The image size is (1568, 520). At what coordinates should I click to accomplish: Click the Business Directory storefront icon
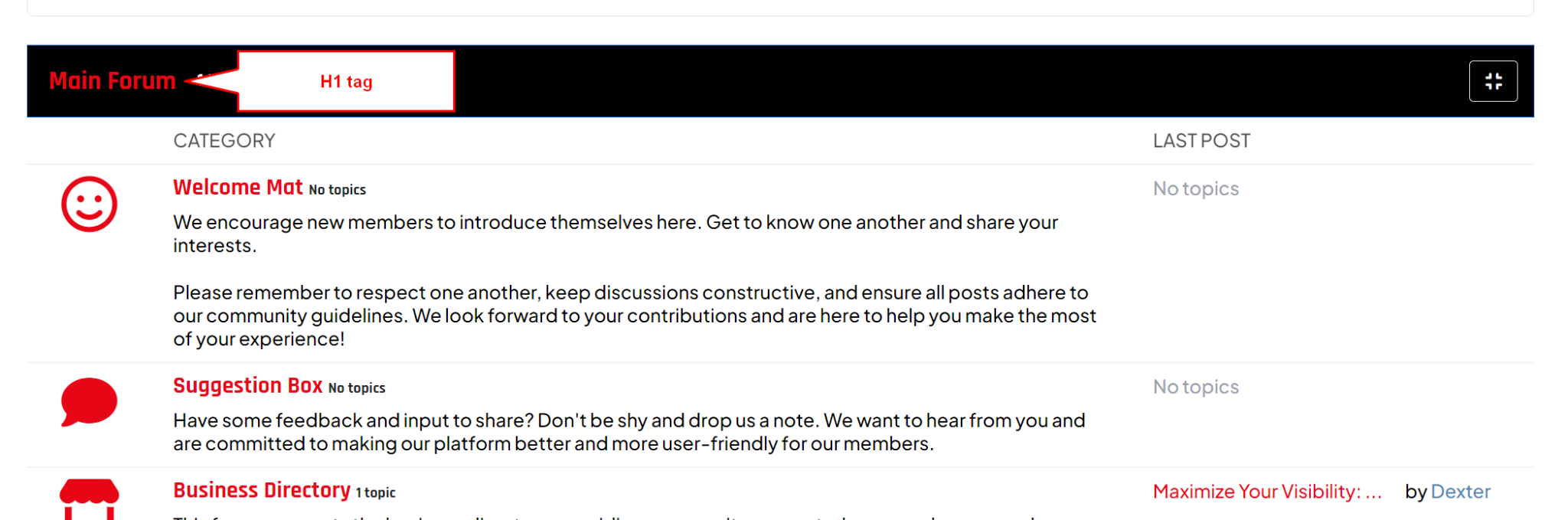click(90, 499)
